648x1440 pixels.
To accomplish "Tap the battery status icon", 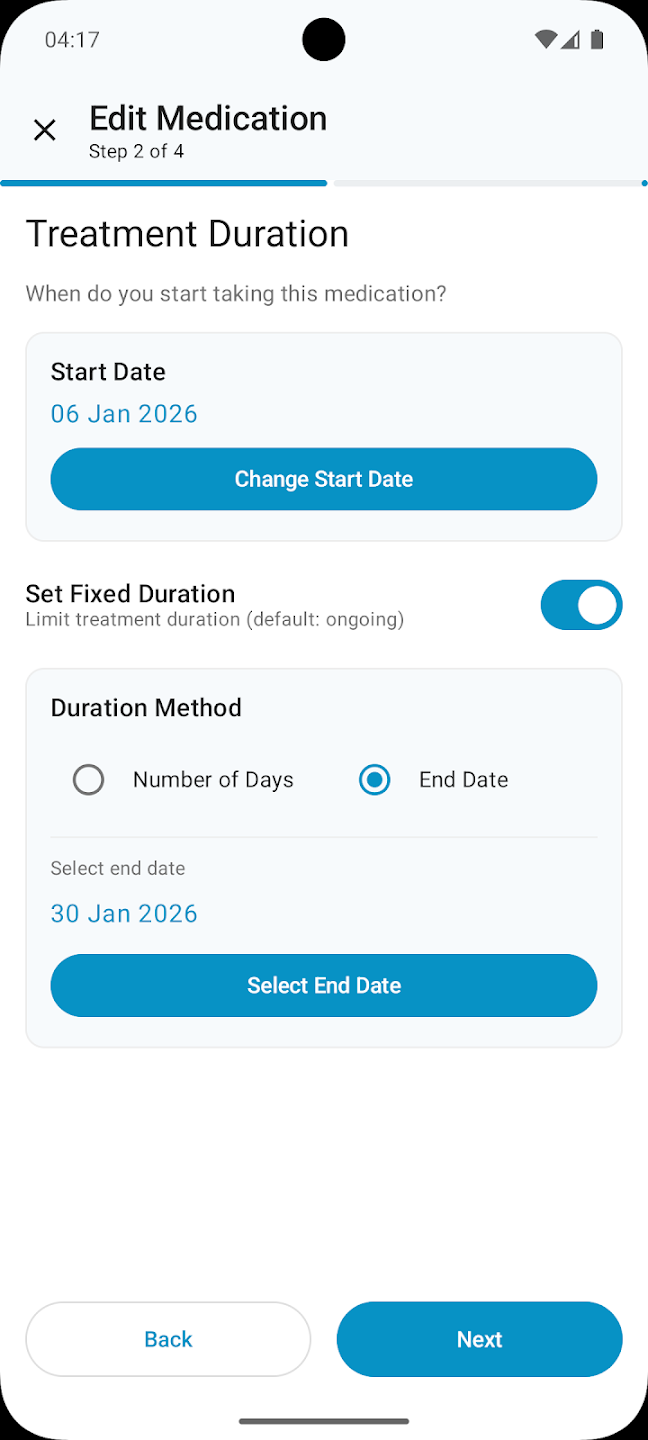I will pos(597,40).
